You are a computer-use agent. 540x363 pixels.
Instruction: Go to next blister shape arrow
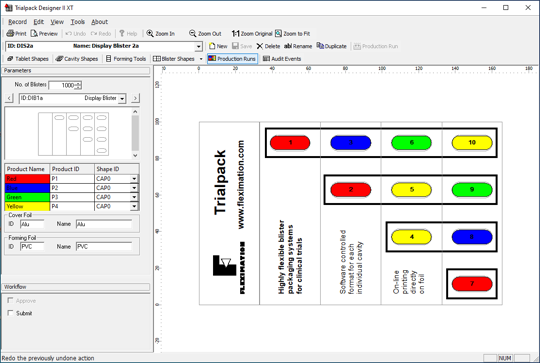(135, 98)
